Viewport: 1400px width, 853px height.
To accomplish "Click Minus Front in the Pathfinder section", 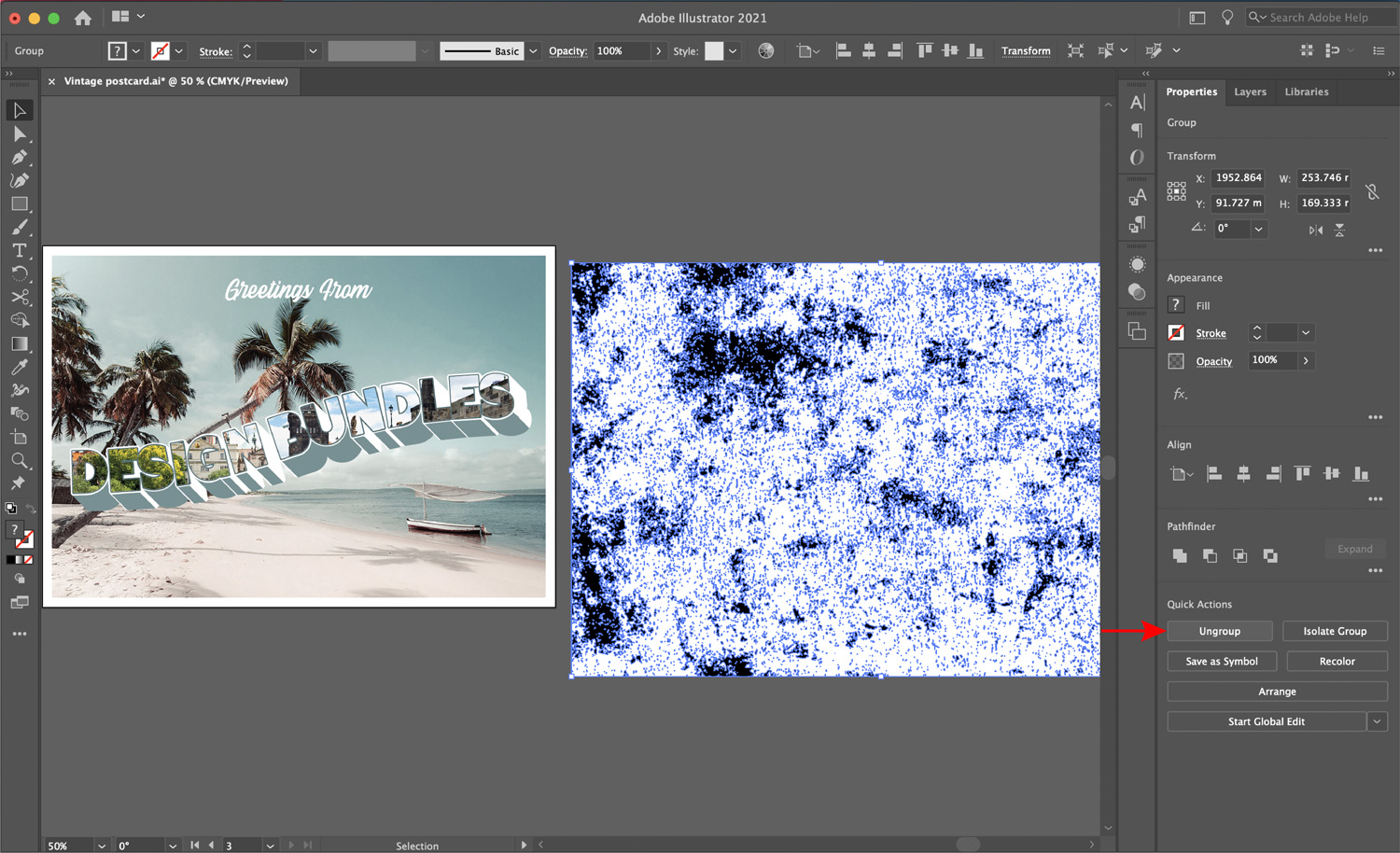I will click(x=1210, y=555).
